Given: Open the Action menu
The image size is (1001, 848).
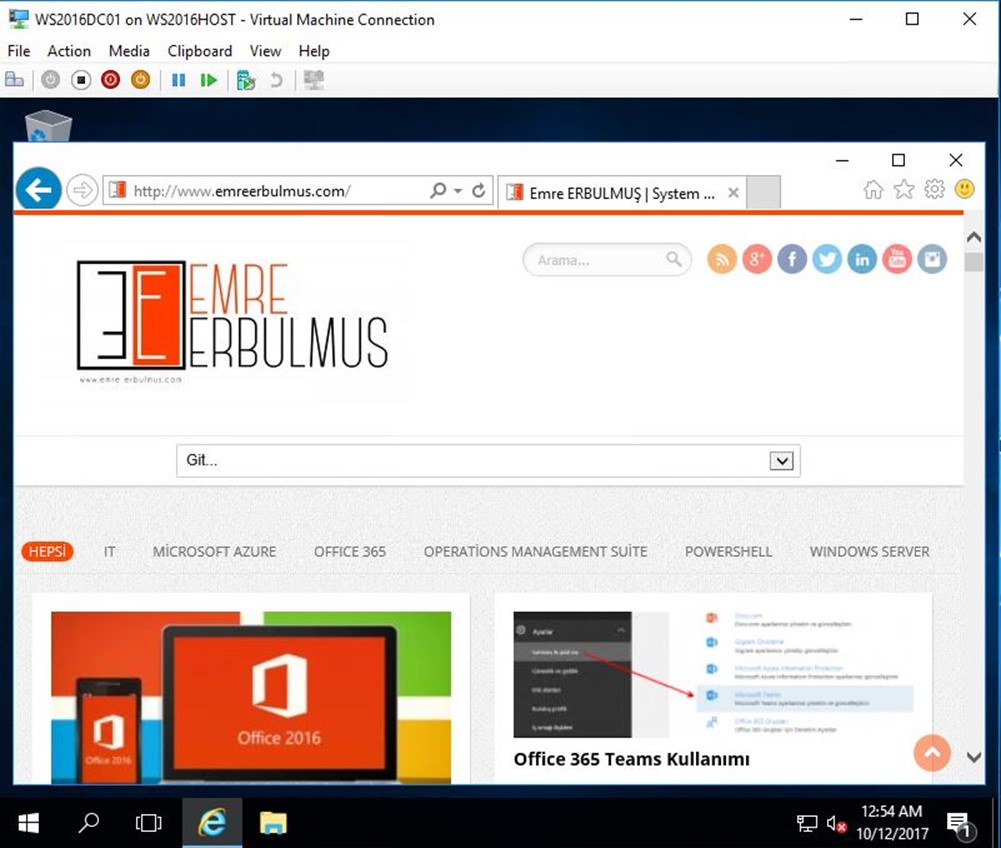Looking at the screenshot, I should (x=69, y=51).
